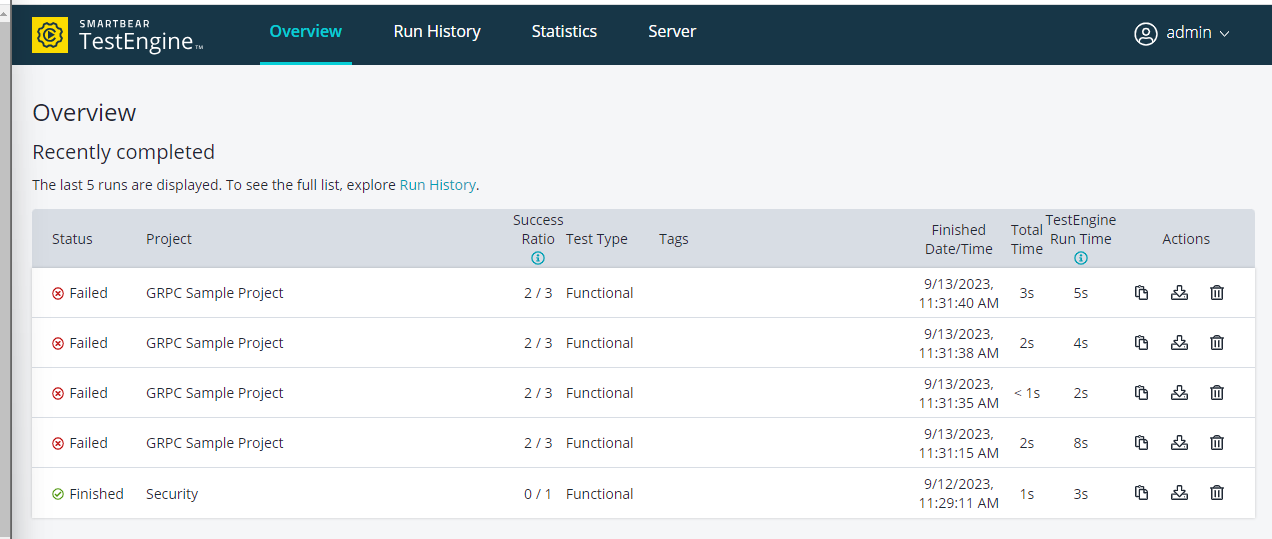Click the Finished Date/Time column header
1272x539 pixels.
click(958, 239)
